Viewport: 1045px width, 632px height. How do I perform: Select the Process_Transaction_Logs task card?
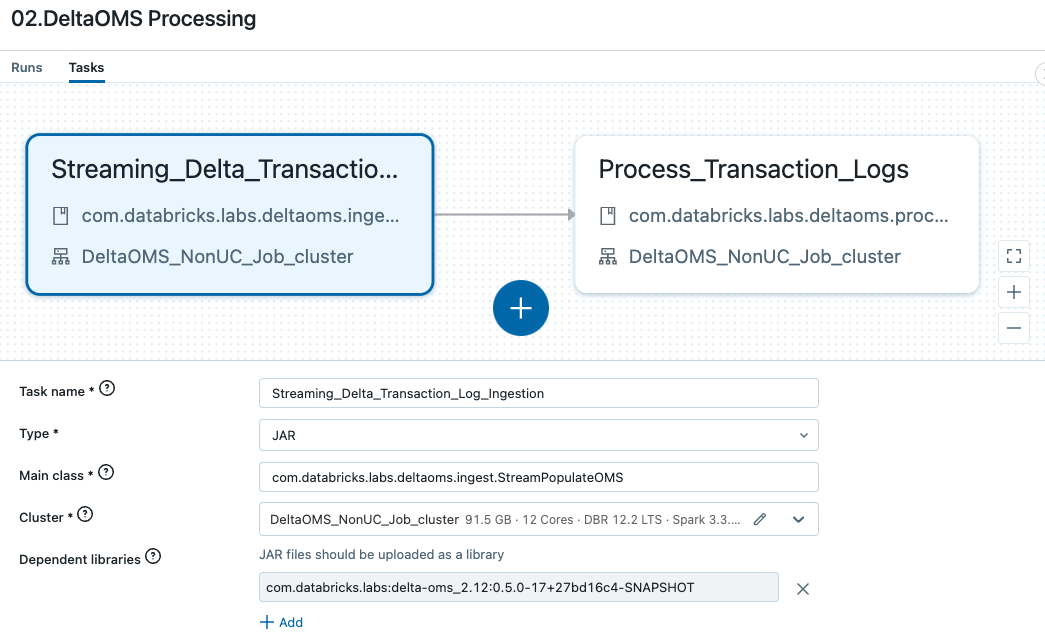(776, 215)
